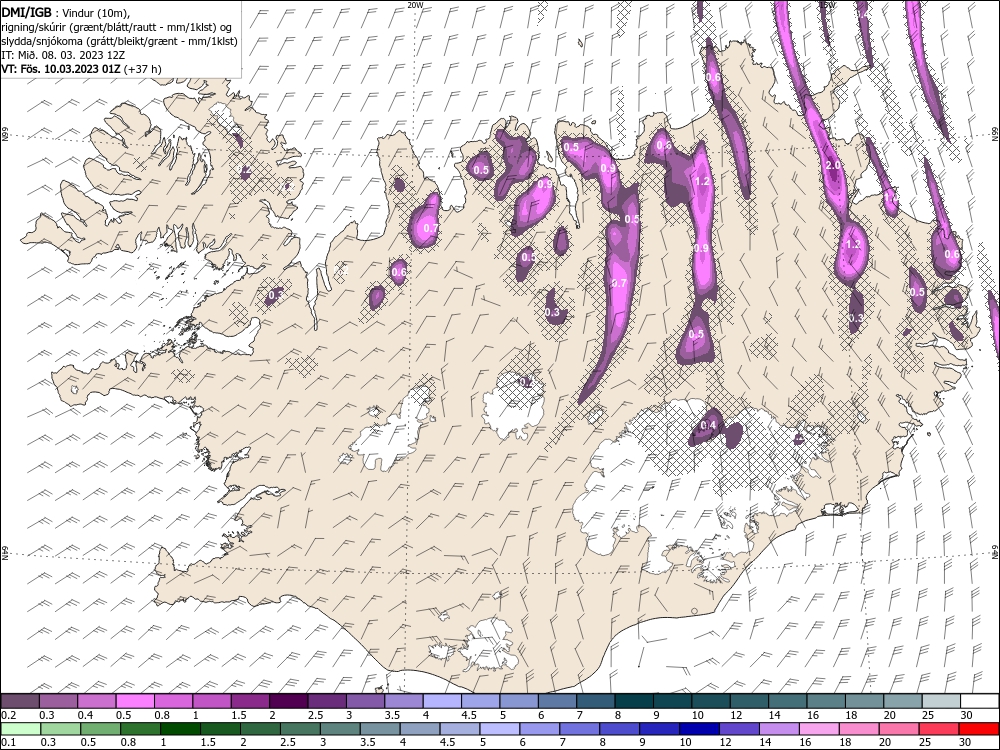Click the deep blue rain swatch labeled 10
1000x750 pixels.
(x=700, y=729)
